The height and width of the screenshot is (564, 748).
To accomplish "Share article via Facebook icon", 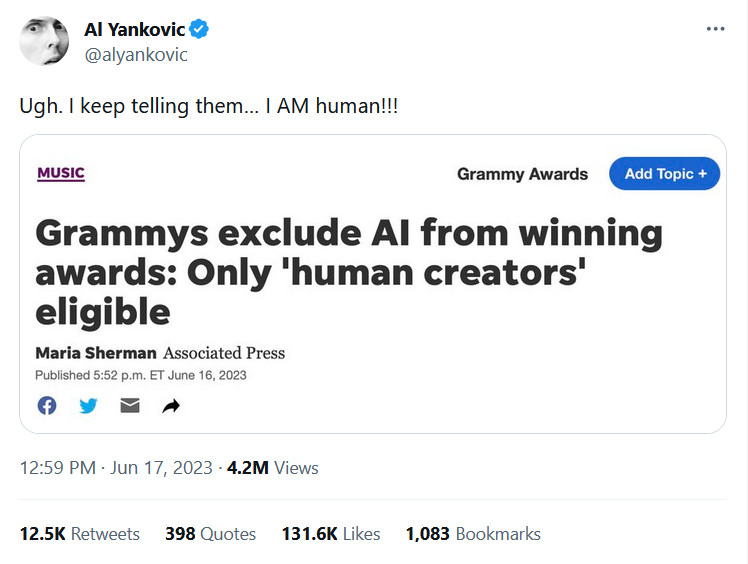I will pos(47,405).
